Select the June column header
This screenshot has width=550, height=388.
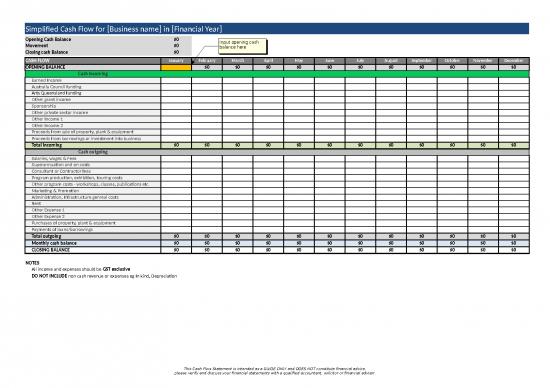[330, 61]
